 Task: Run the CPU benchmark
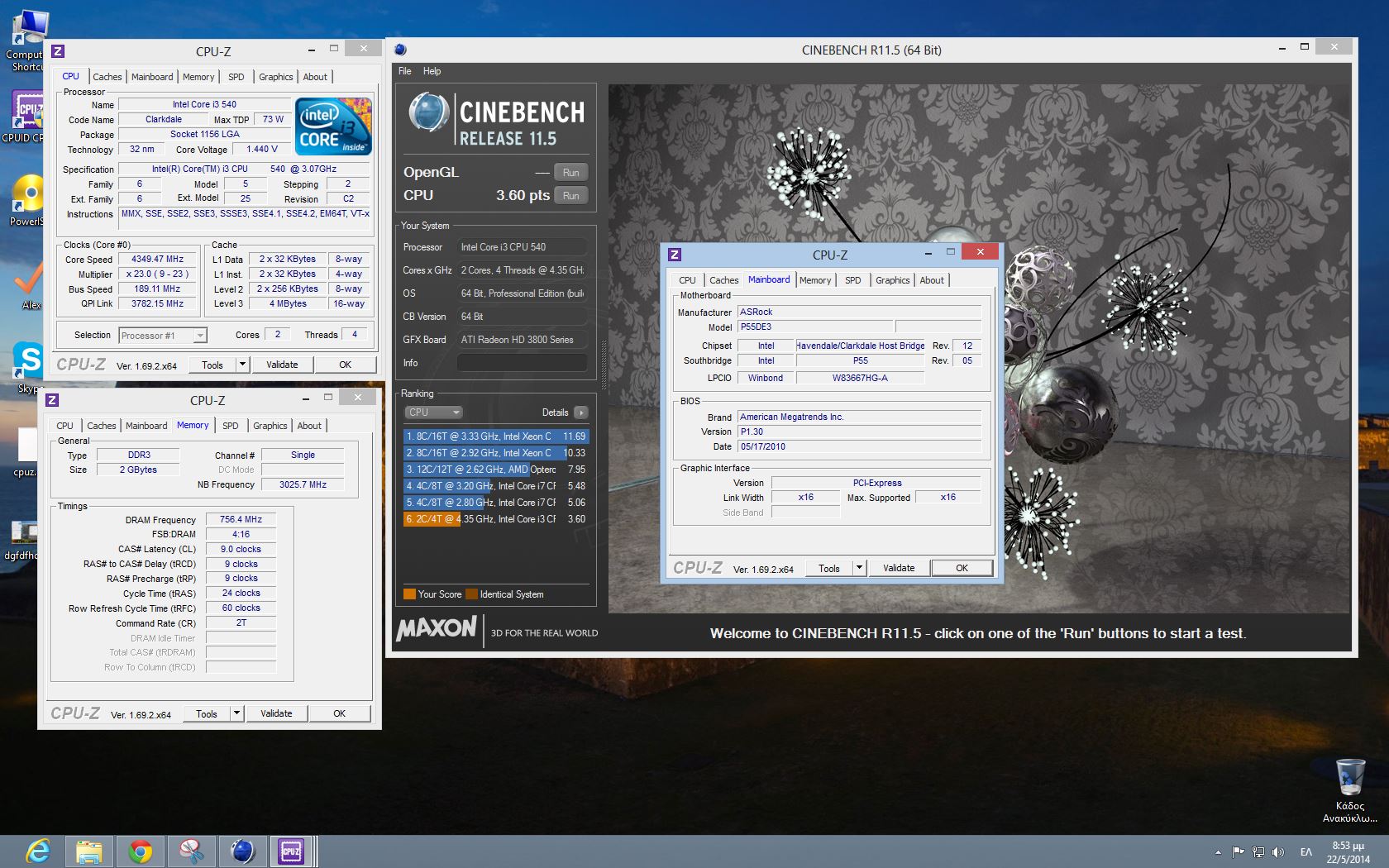point(570,196)
